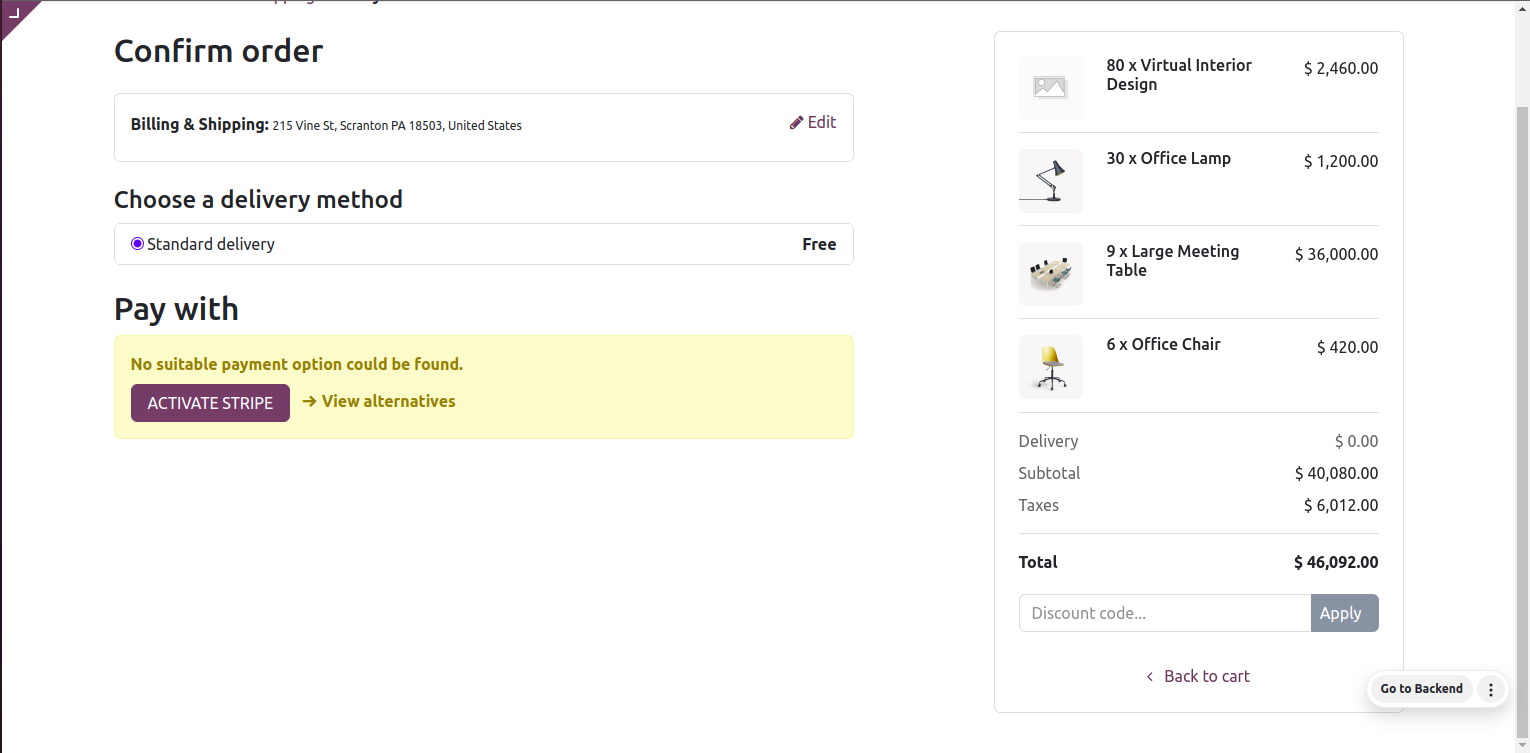1530x753 pixels.
Task: Click the 'Taxes' label
Action: [1038, 505]
